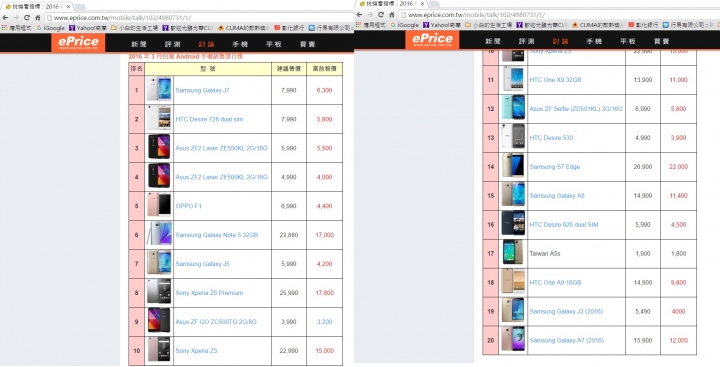Go back in the right browser window

(x=360, y=15)
